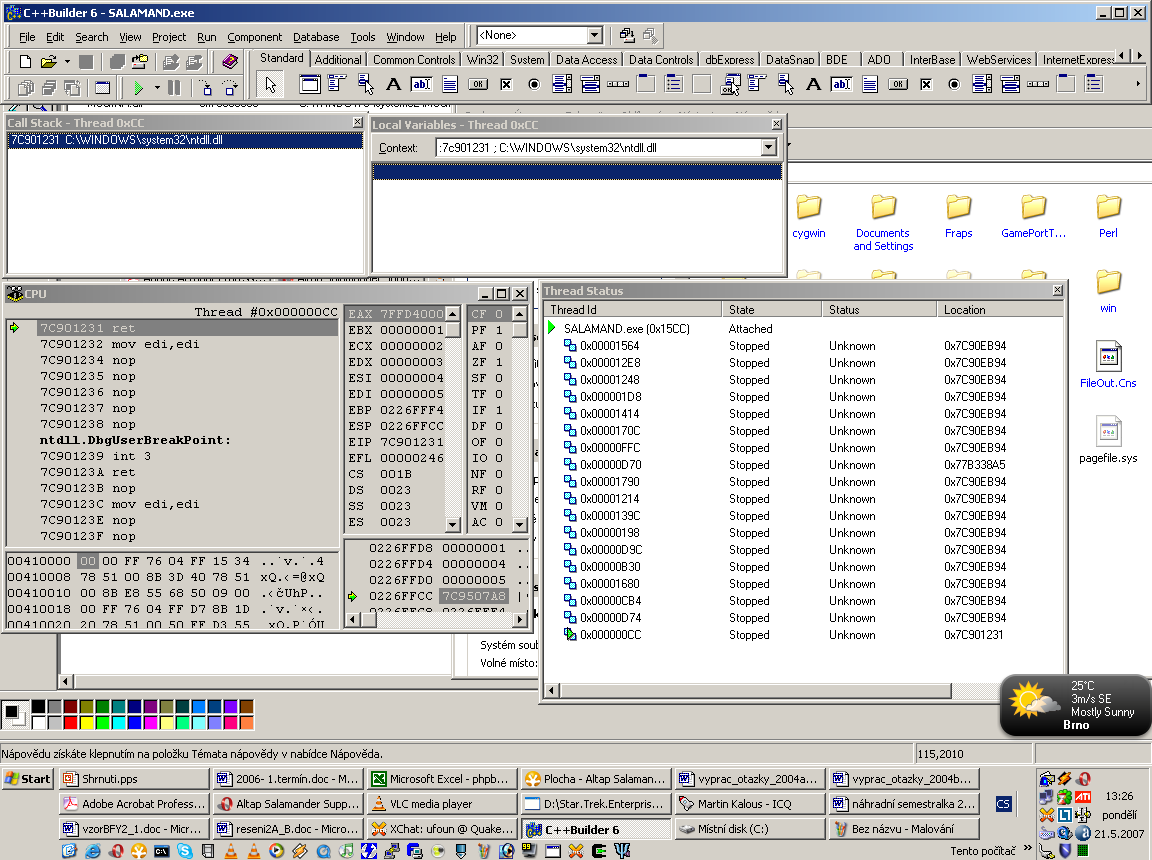Switch to VLC media player taskbar button
The image size is (1152, 860).
[441, 803]
